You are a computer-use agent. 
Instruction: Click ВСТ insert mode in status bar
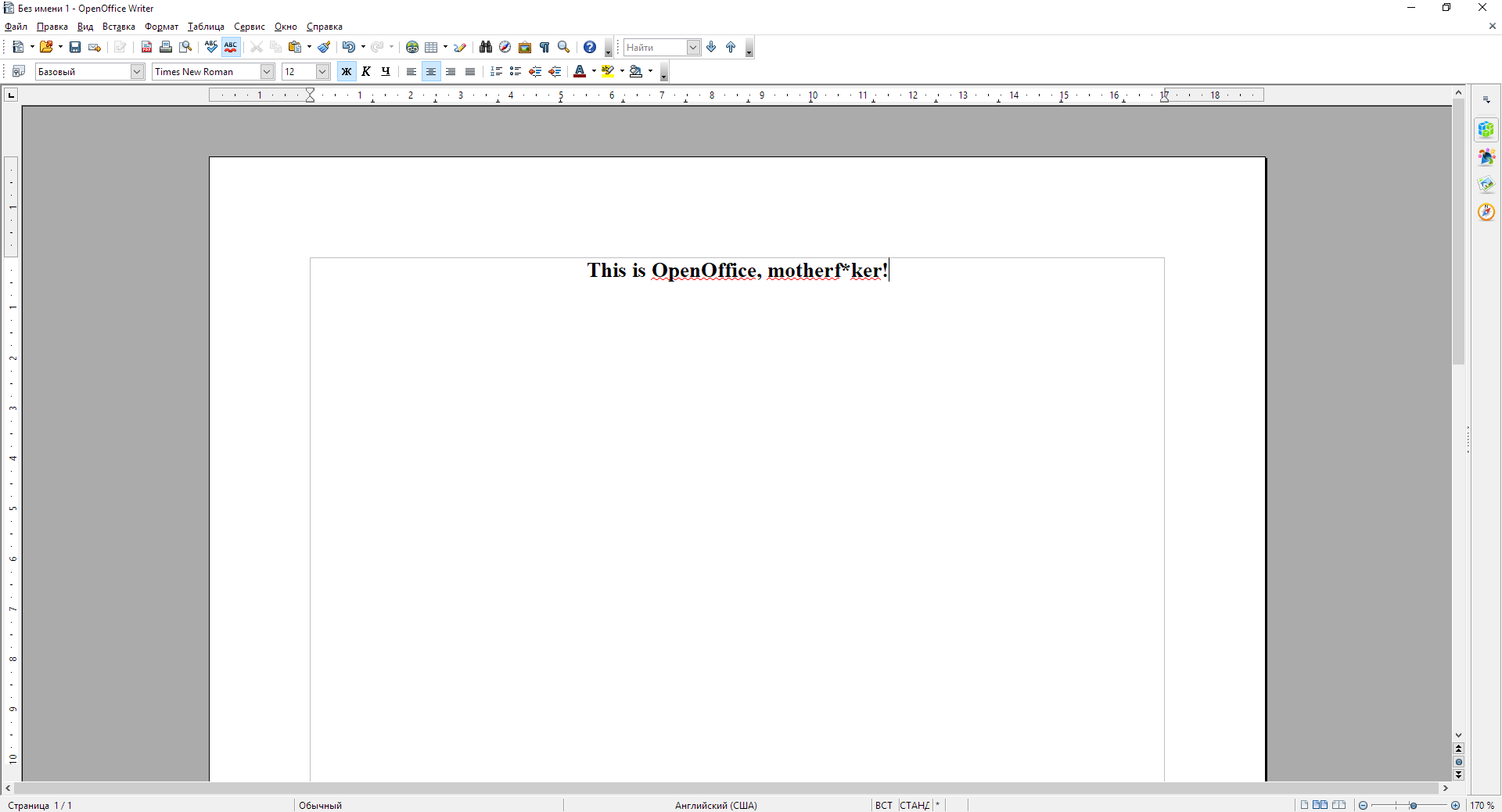[884, 805]
